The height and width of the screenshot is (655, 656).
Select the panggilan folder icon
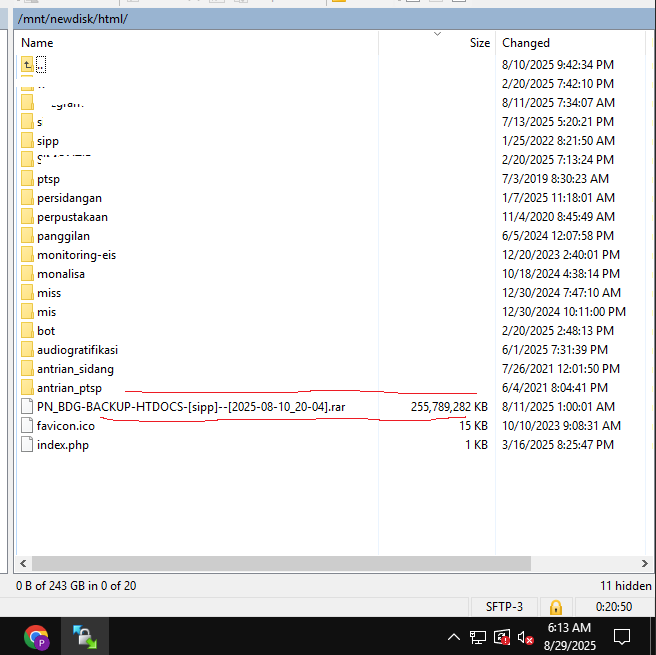tap(27, 235)
